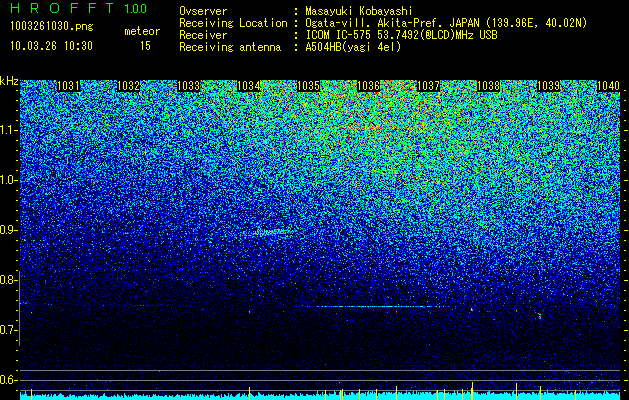629x400 pixels.
Task: Click the Receiving Location label
Action: (x=233, y=23)
